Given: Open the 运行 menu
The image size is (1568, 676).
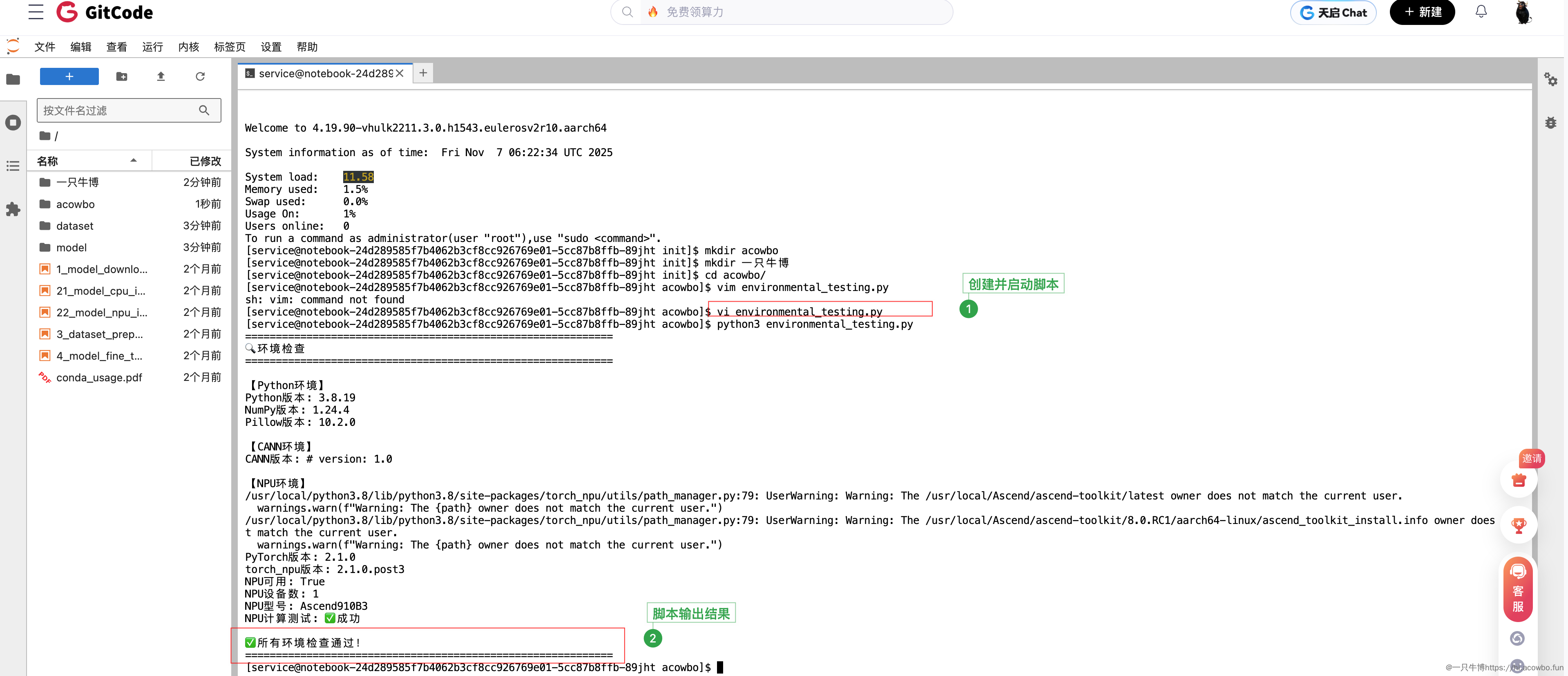Looking at the screenshot, I should click(152, 47).
